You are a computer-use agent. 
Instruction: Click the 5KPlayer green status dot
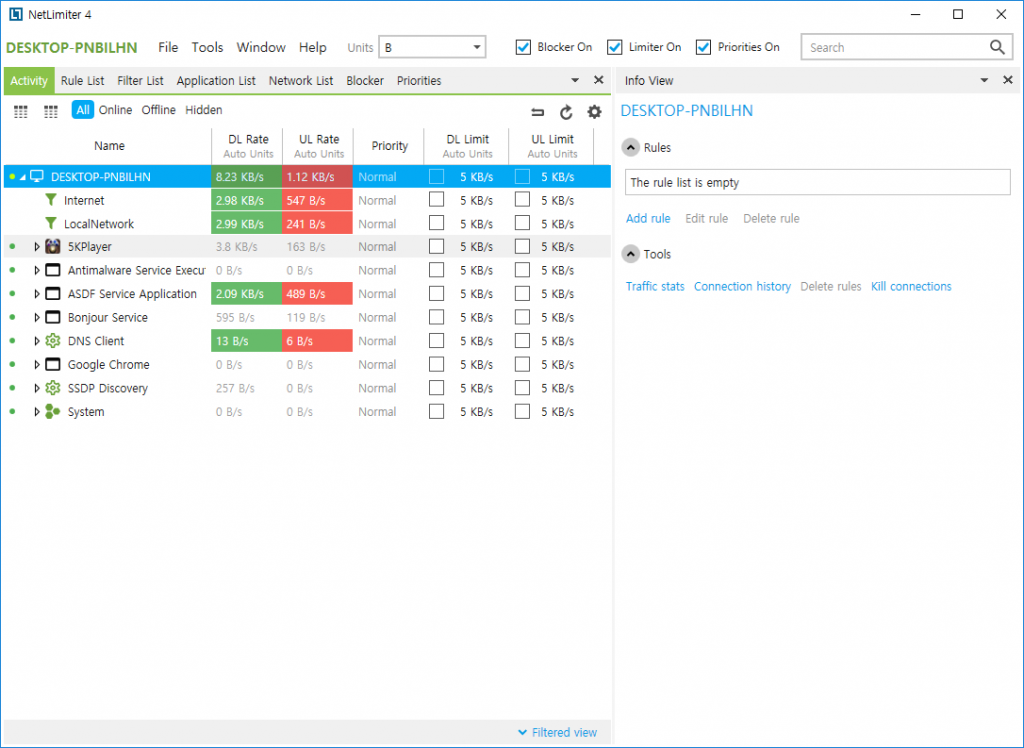point(12,247)
